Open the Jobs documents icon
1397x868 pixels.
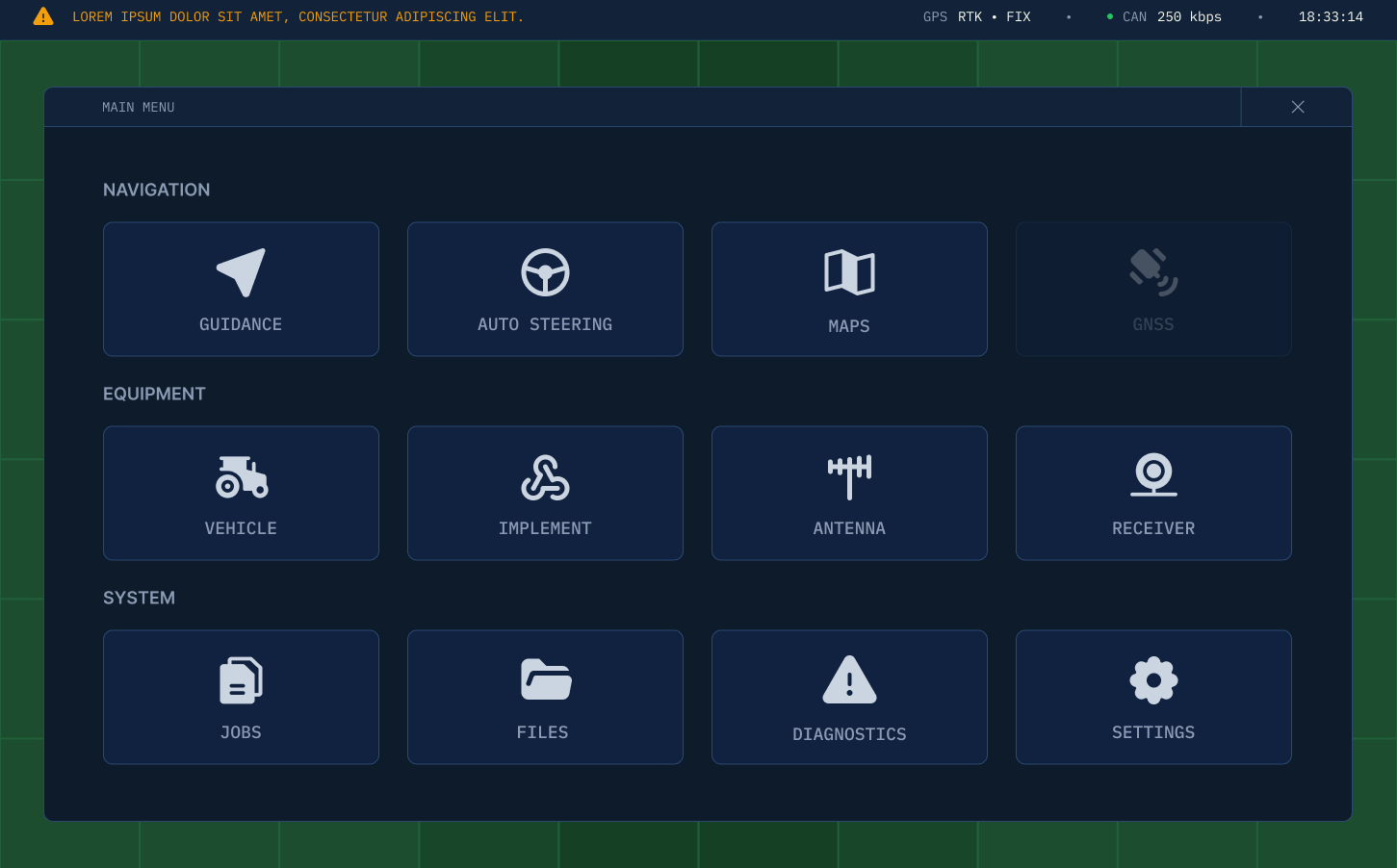pos(241,680)
